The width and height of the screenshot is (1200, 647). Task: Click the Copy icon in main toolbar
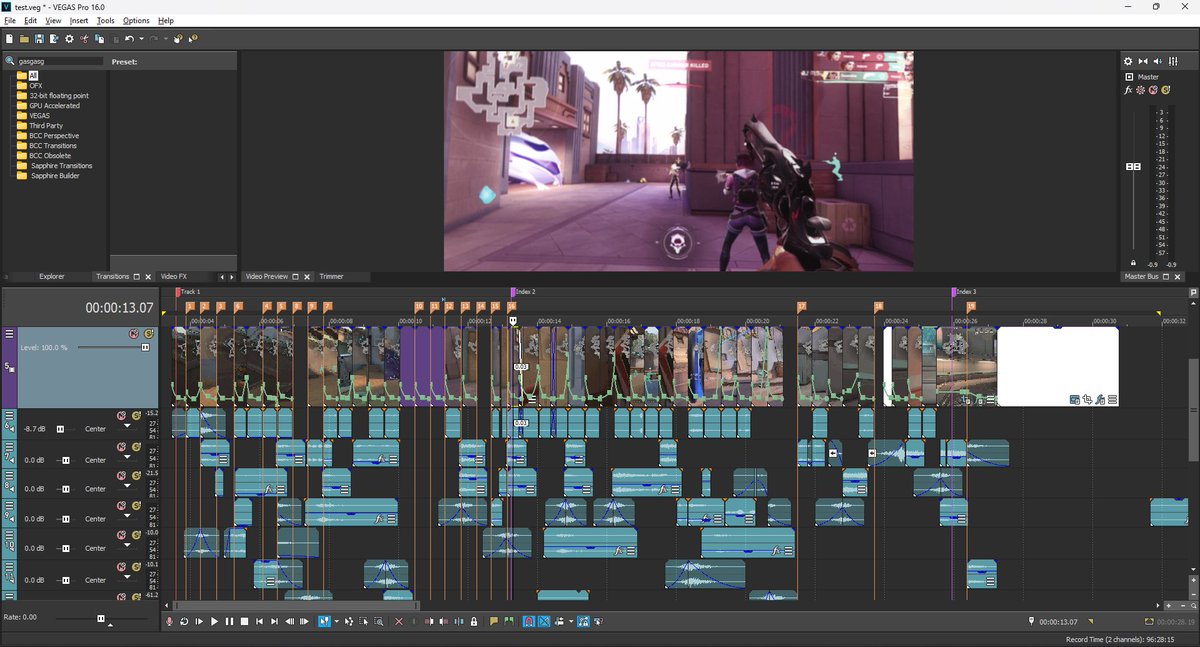pyautogui.click(x=100, y=39)
